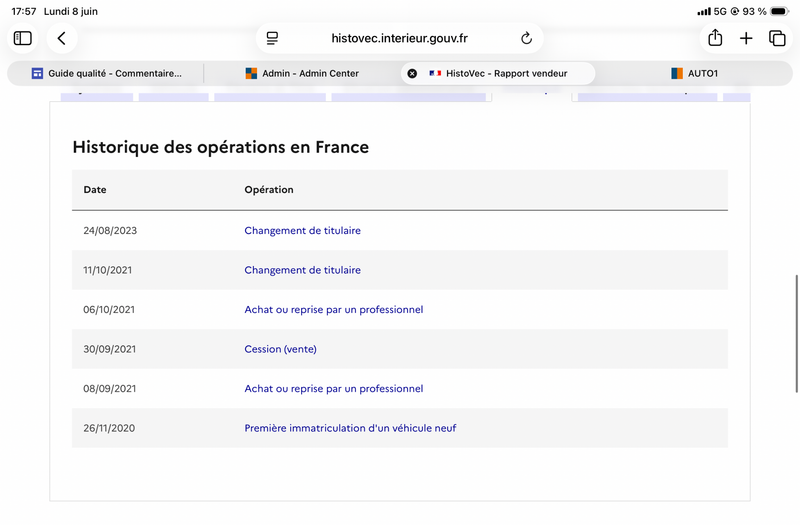The height and width of the screenshot is (525, 800).
Task: Click the Admin Center tab favicon
Action: [251, 73]
